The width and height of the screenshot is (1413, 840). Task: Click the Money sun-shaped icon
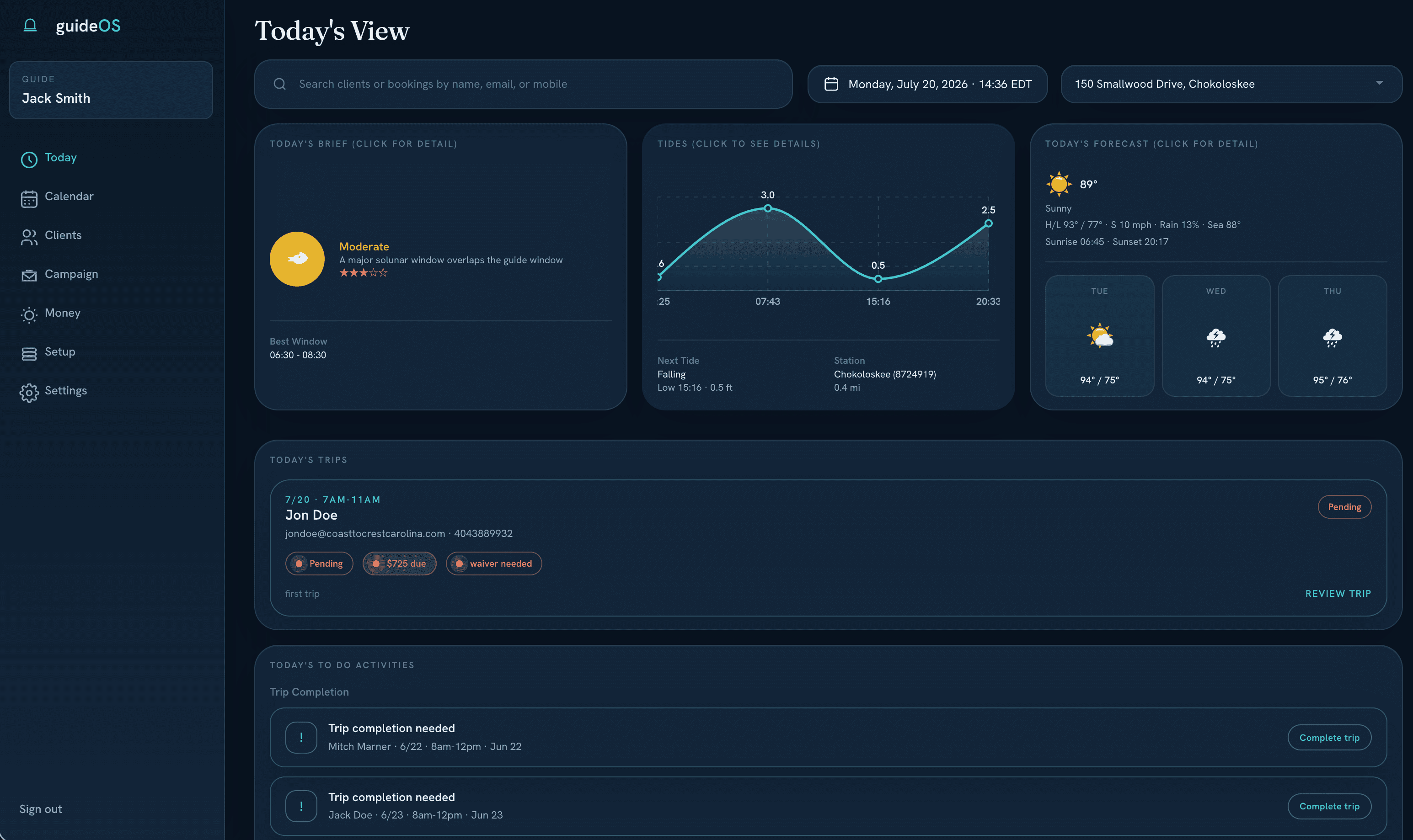click(x=29, y=315)
